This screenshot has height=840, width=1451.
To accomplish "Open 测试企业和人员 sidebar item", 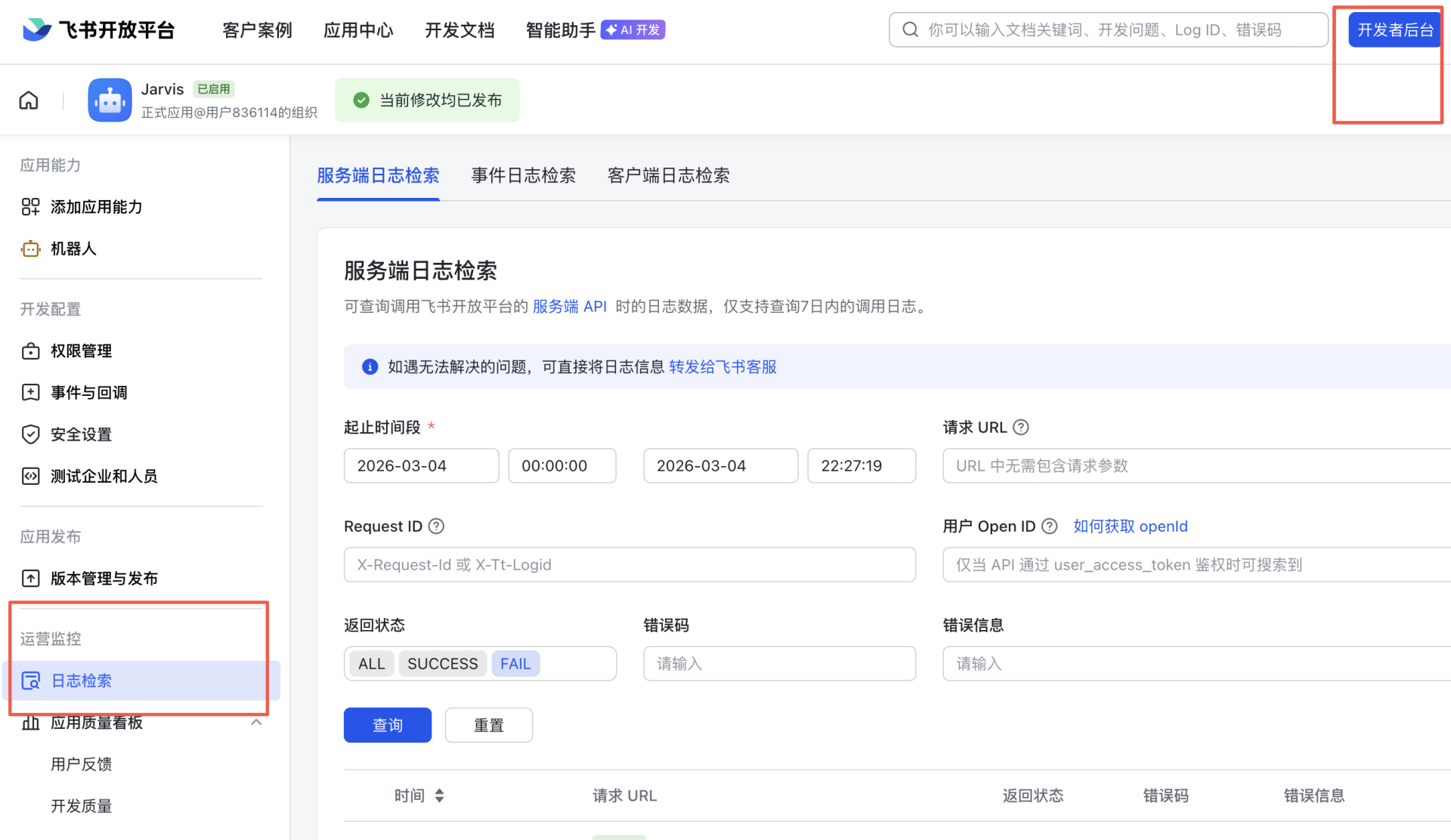I will [x=104, y=476].
